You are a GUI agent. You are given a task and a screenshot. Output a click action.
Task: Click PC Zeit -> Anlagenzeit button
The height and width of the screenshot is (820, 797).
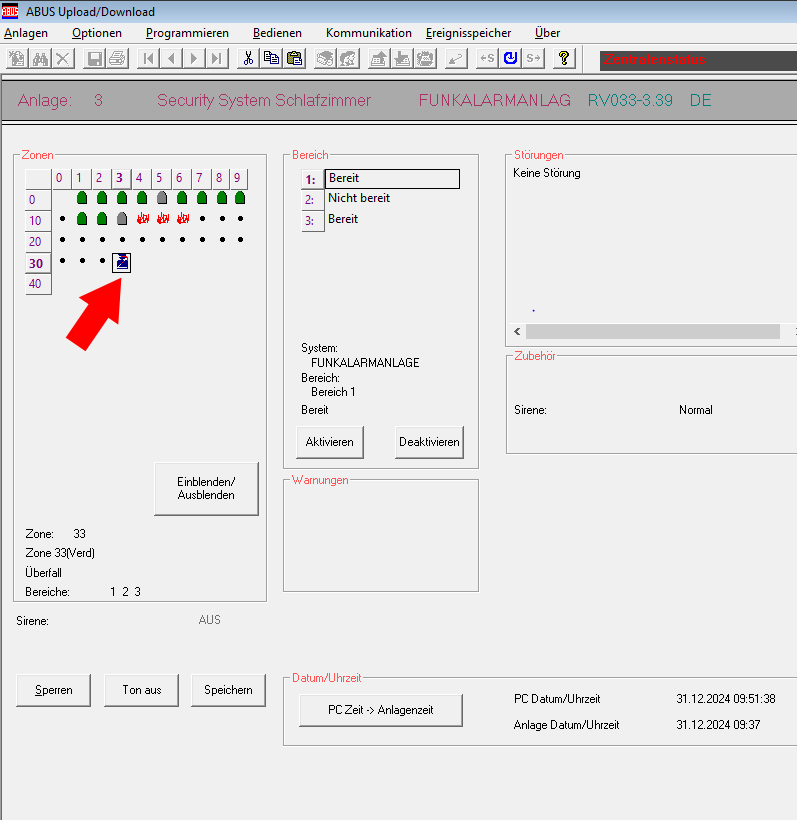point(380,710)
